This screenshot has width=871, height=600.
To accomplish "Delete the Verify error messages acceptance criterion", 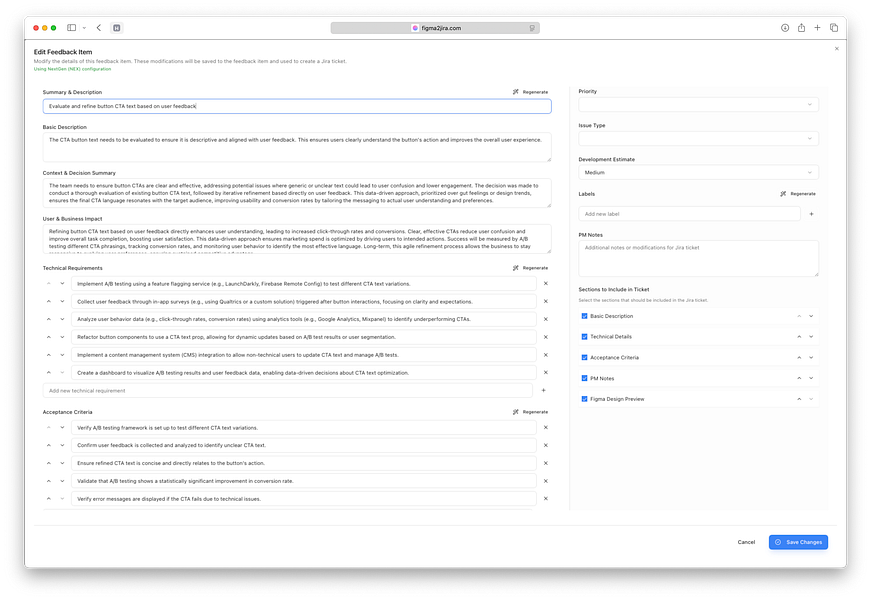I will [x=545, y=498].
